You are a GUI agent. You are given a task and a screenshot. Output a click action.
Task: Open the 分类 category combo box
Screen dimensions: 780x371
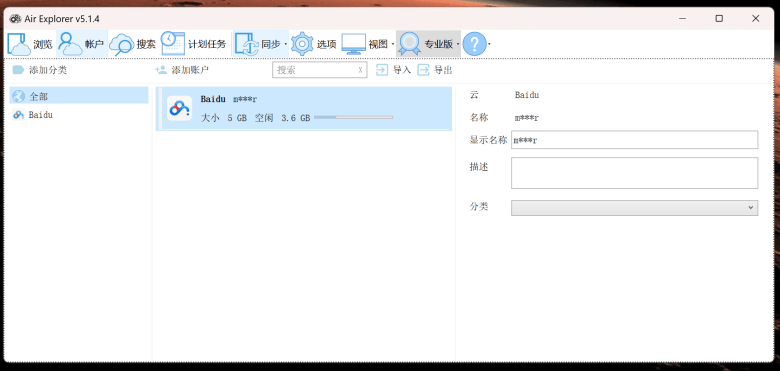click(634, 208)
